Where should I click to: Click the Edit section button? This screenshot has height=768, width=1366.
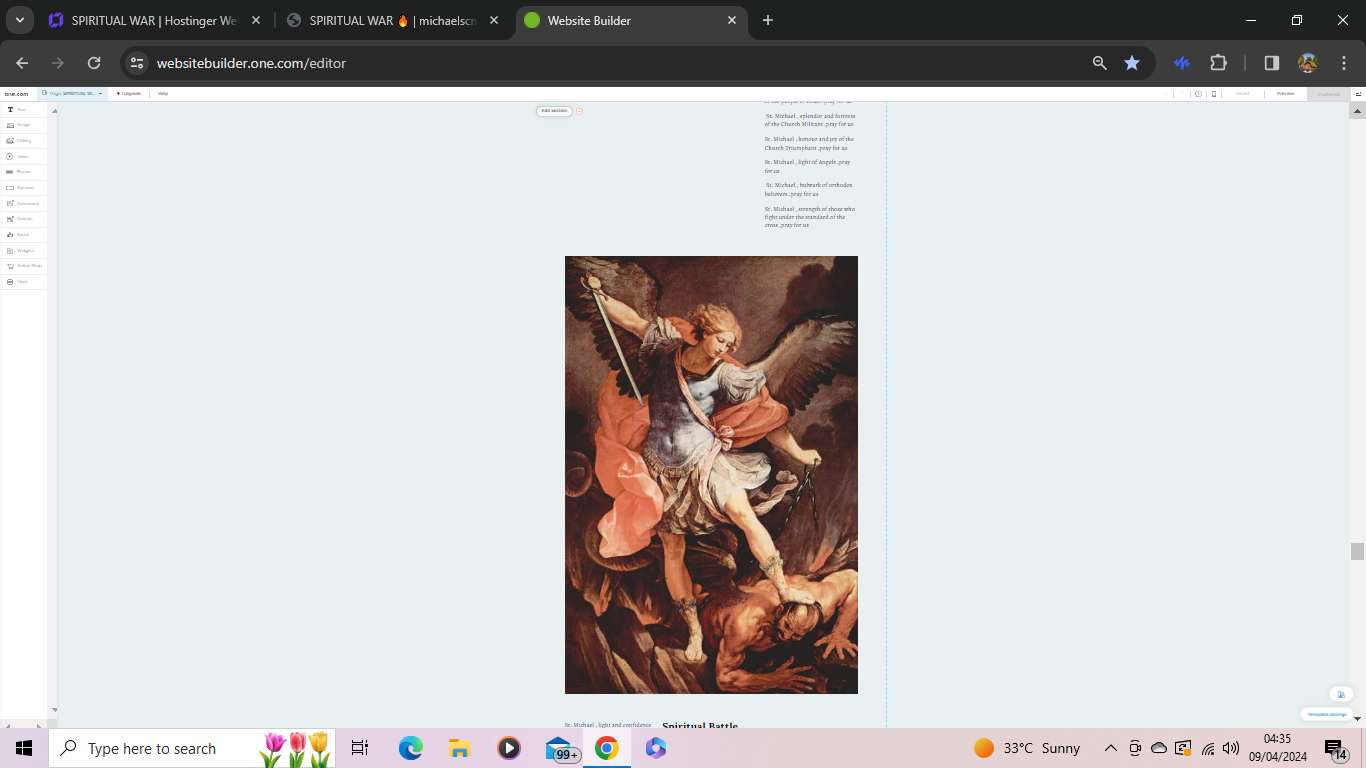coord(554,111)
